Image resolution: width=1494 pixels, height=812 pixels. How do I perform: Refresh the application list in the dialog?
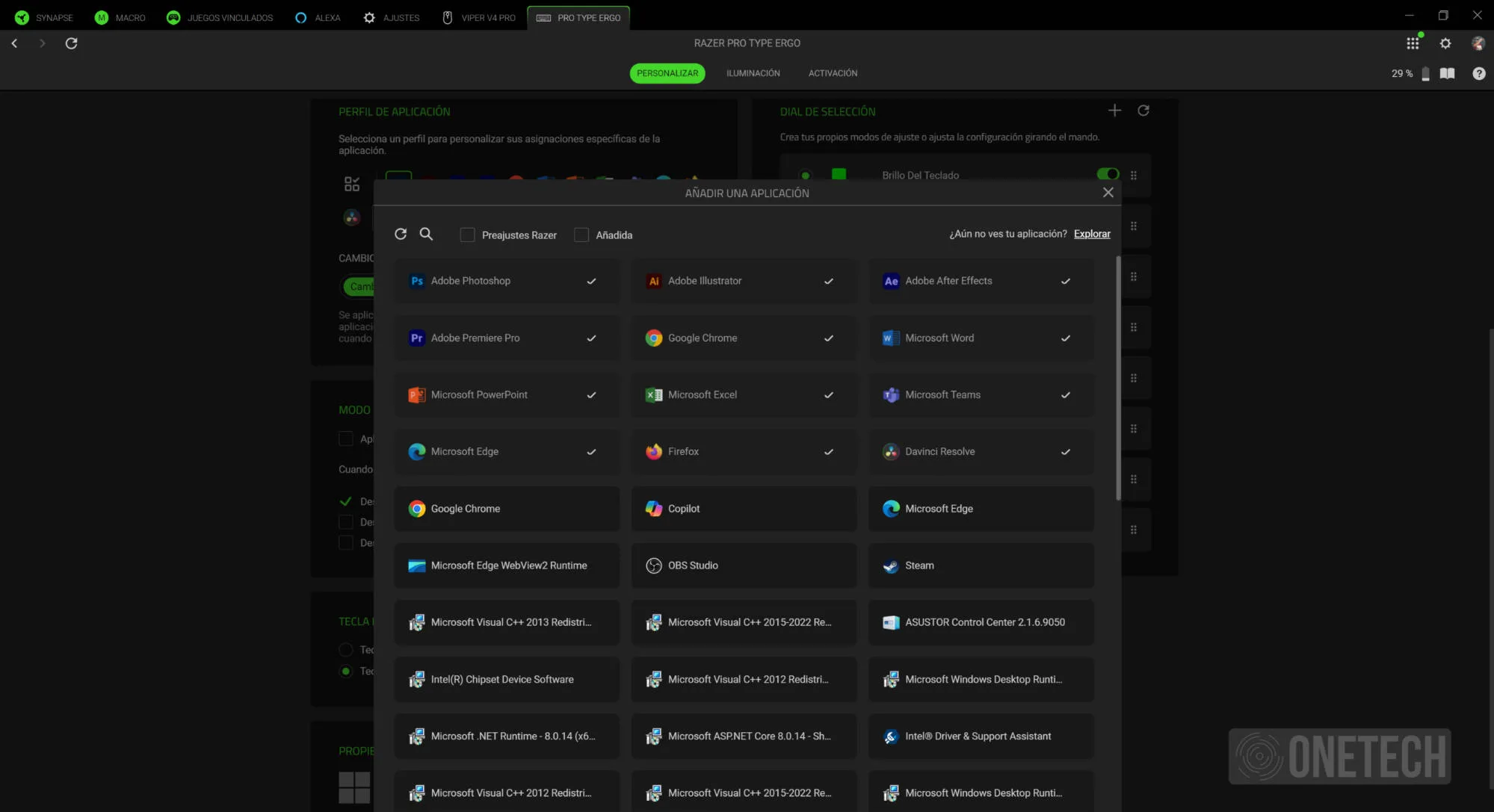click(x=401, y=235)
